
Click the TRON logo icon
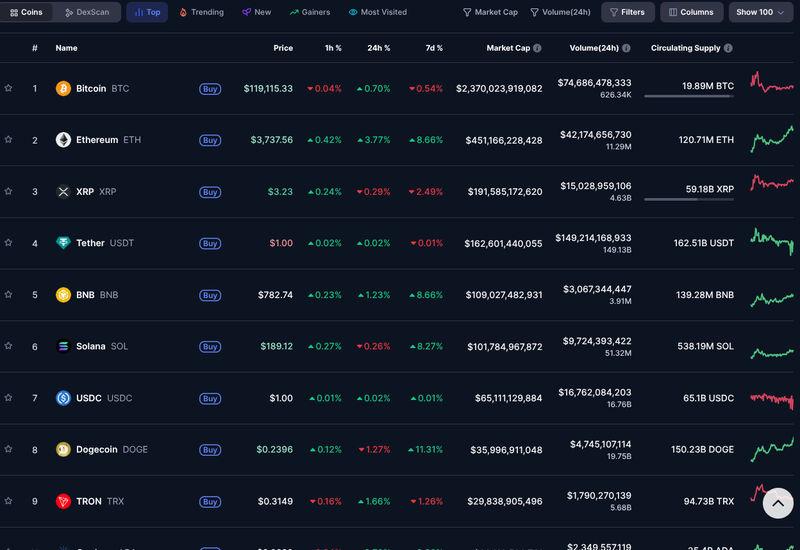click(63, 501)
